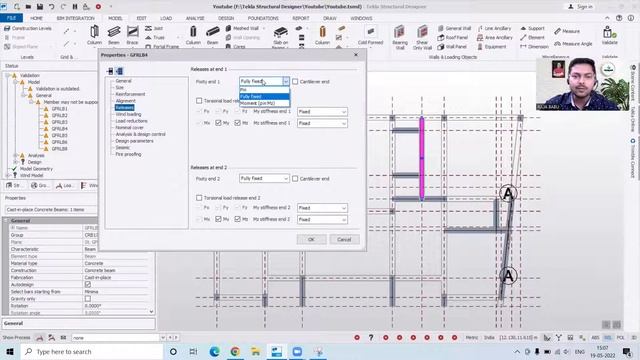Select the timber Column tool
The image size is (640, 360).
coord(322,35)
